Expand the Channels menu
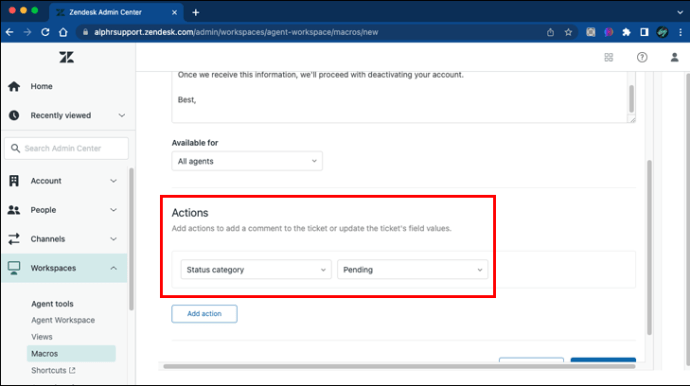Viewport: 690px width, 386px height. click(x=114, y=239)
